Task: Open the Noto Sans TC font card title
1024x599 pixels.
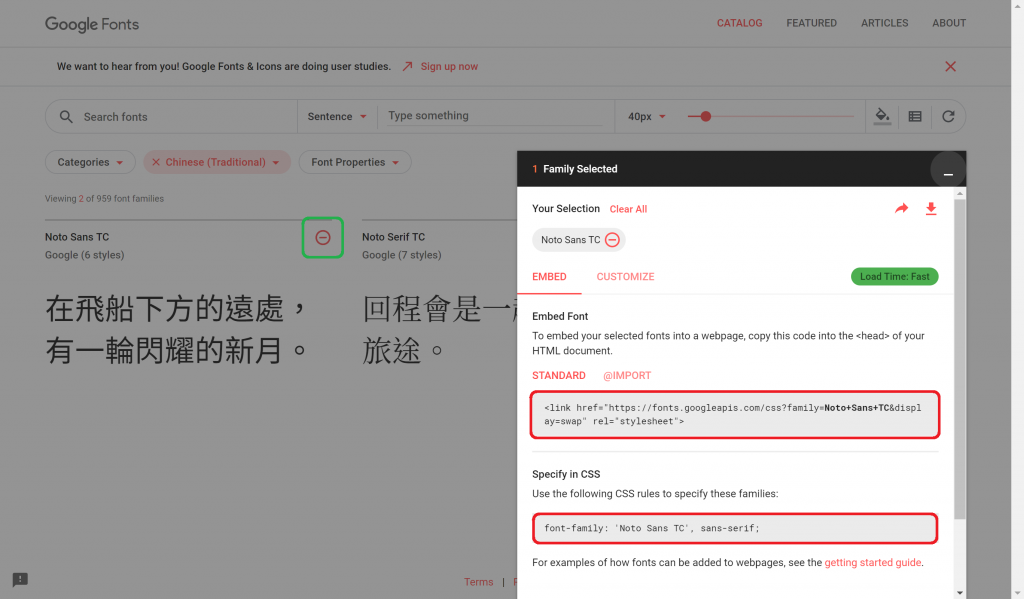Action: [77, 237]
